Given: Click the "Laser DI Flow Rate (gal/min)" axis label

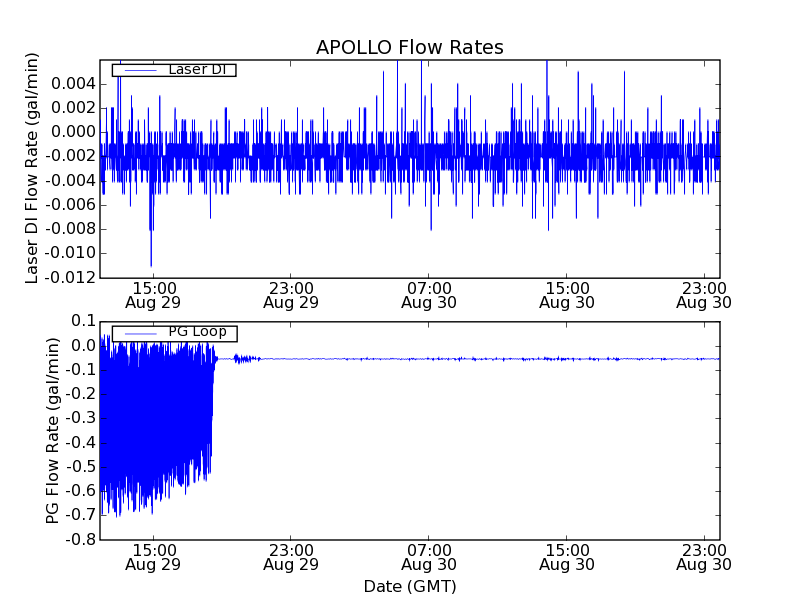Looking at the screenshot, I should pyautogui.click(x=32, y=168).
